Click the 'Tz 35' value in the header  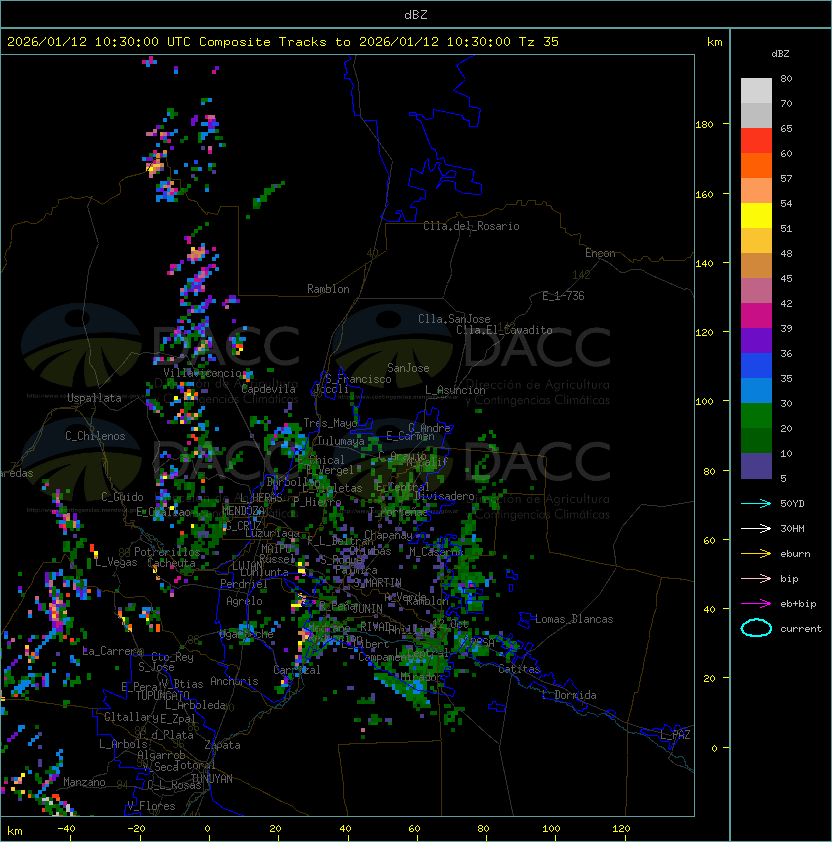pos(539,42)
